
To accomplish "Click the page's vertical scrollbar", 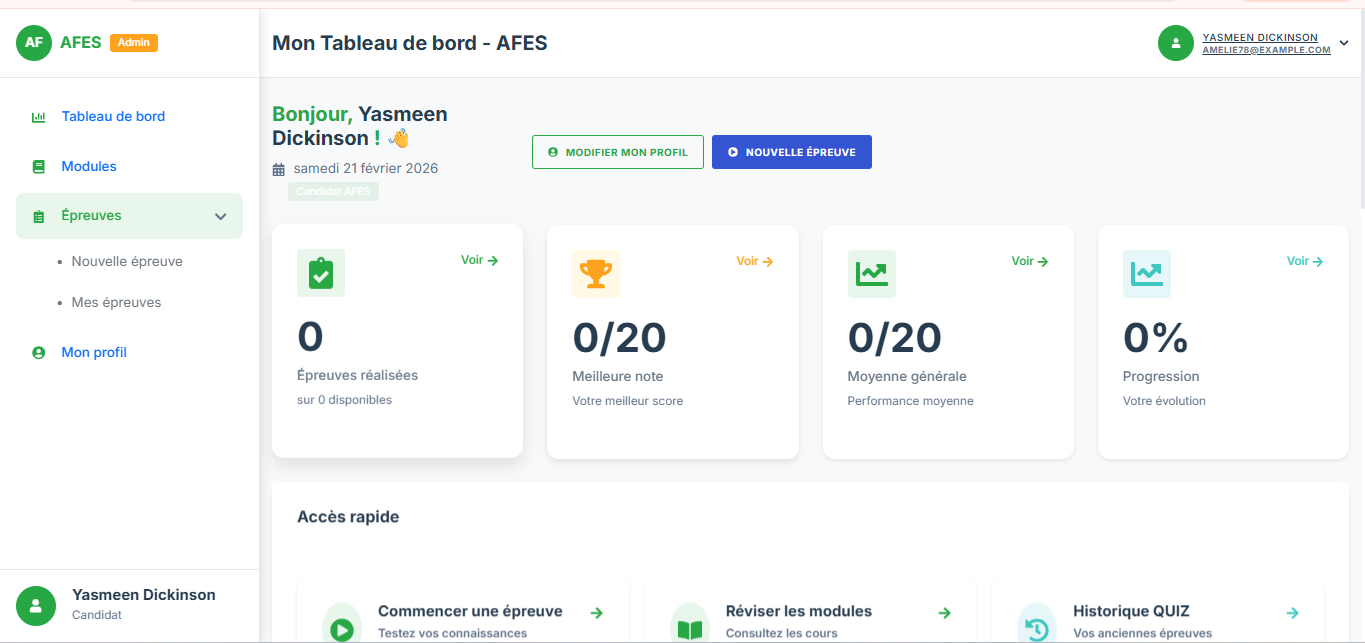I will (x=1360, y=120).
